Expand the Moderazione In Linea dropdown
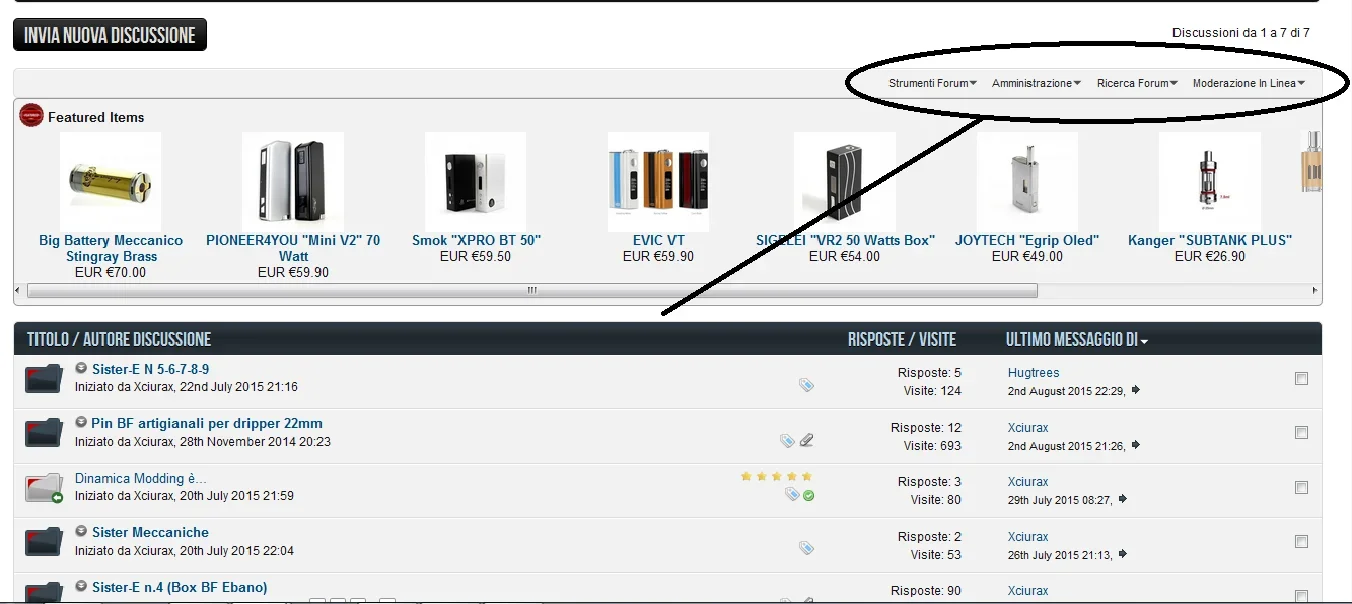The width and height of the screenshot is (1352, 604). (x=1249, y=83)
